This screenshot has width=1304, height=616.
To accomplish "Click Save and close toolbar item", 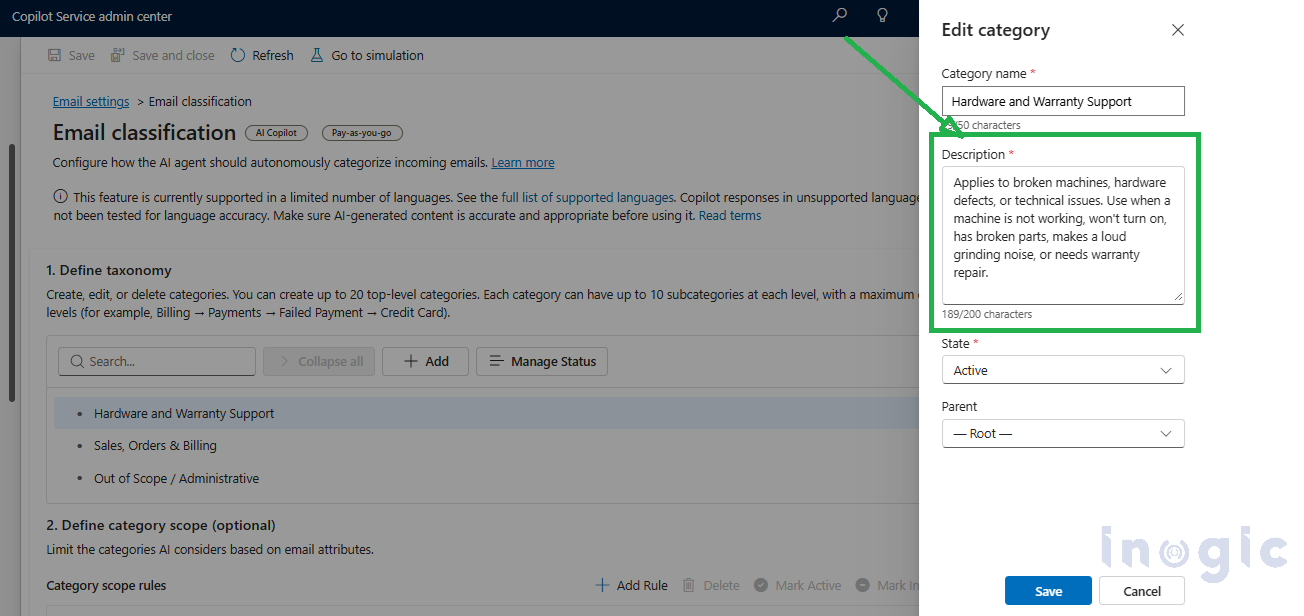I will 162,55.
